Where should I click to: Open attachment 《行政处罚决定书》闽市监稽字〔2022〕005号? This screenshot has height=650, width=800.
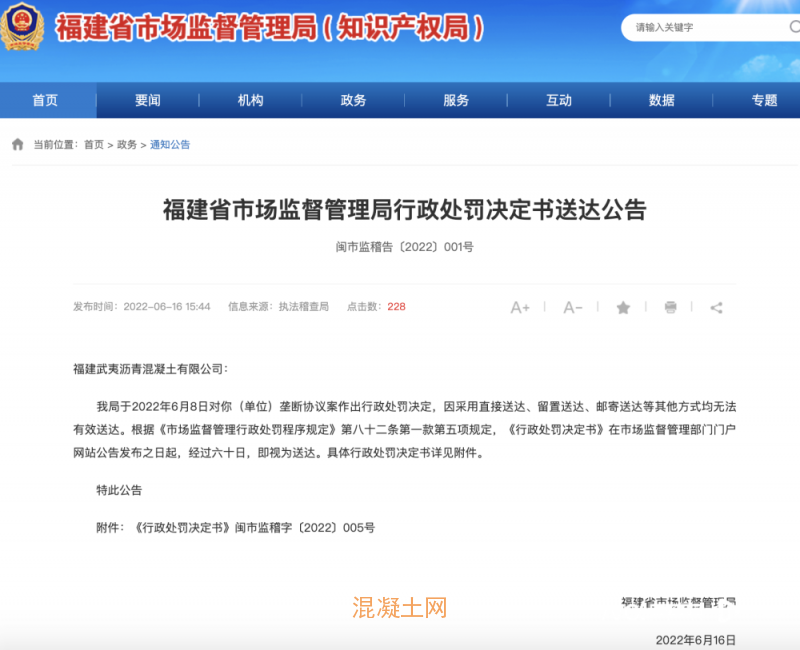tap(254, 528)
